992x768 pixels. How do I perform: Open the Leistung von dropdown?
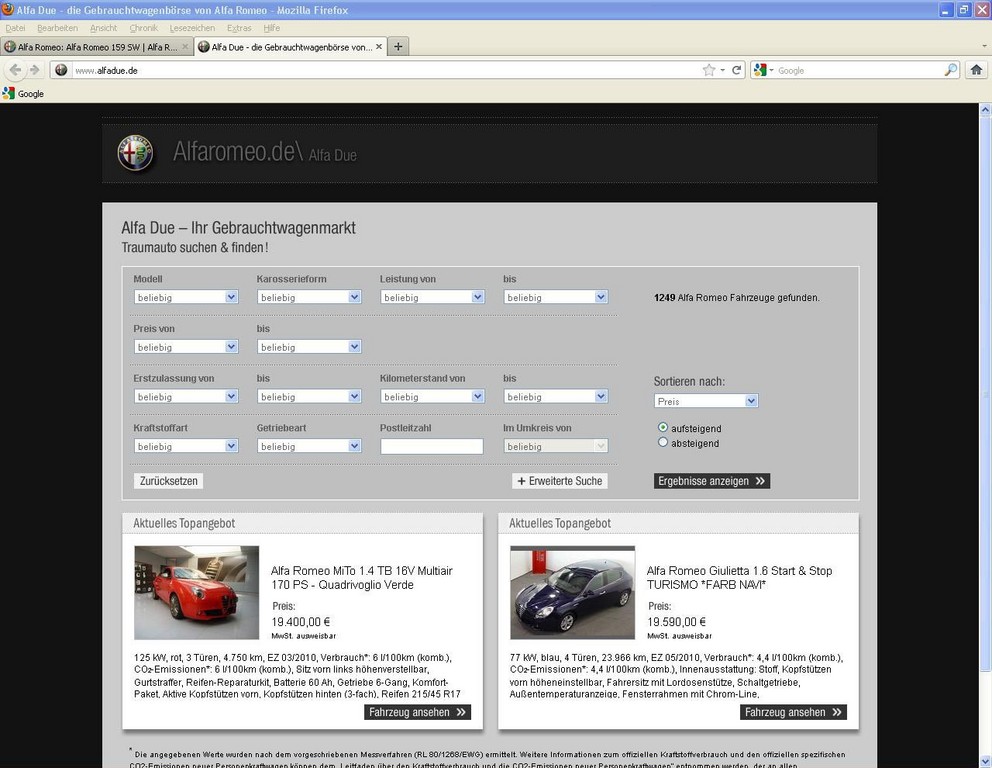click(x=432, y=297)
